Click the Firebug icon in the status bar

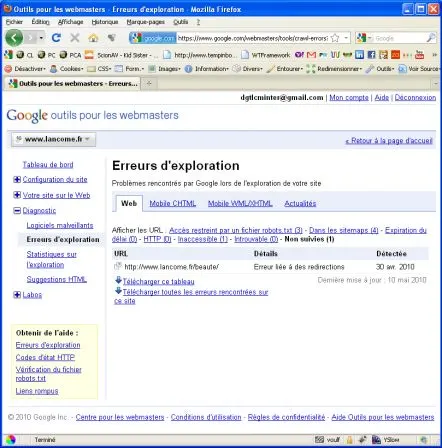coord(362,440)
